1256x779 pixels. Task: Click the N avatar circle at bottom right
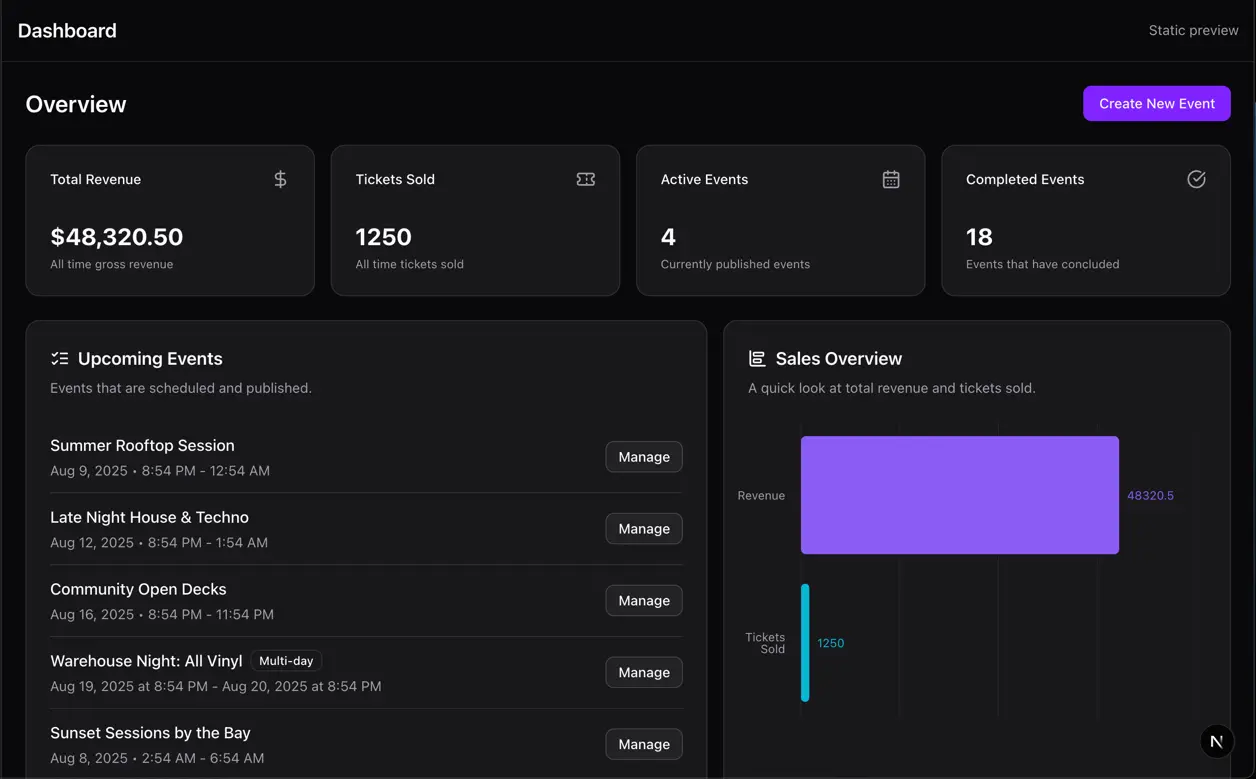[x=1217, y=741]
